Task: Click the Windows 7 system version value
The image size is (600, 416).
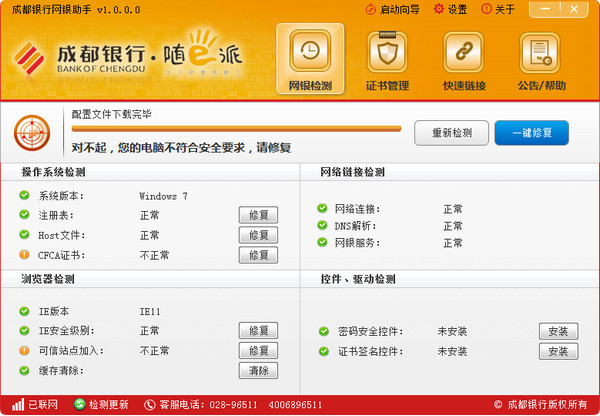Action: [163, 196]
